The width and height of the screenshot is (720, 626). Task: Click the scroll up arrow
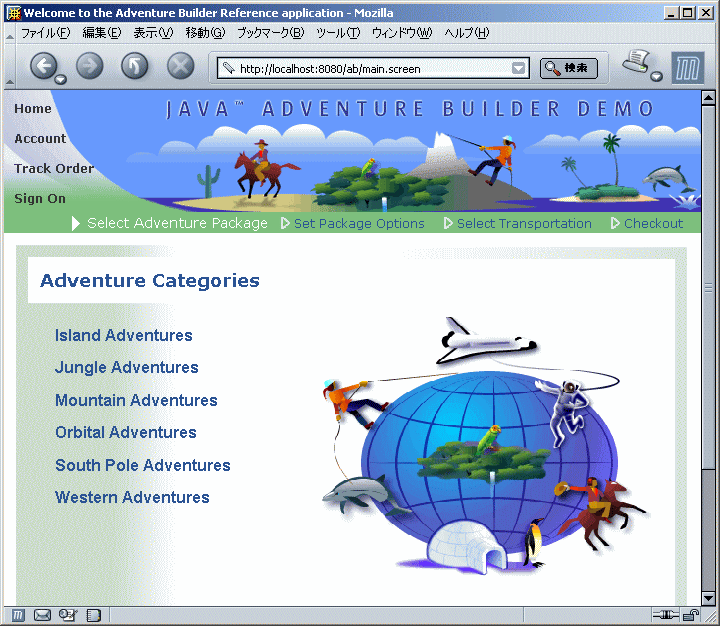coord(709,98)
